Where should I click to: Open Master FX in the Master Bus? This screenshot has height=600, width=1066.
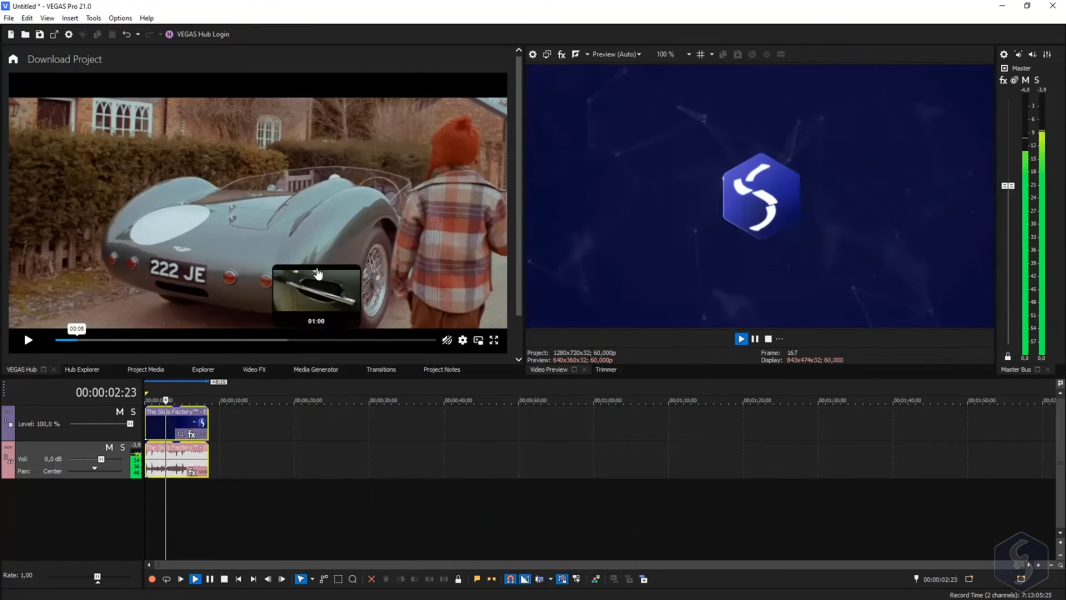[x=1003, y=80]
